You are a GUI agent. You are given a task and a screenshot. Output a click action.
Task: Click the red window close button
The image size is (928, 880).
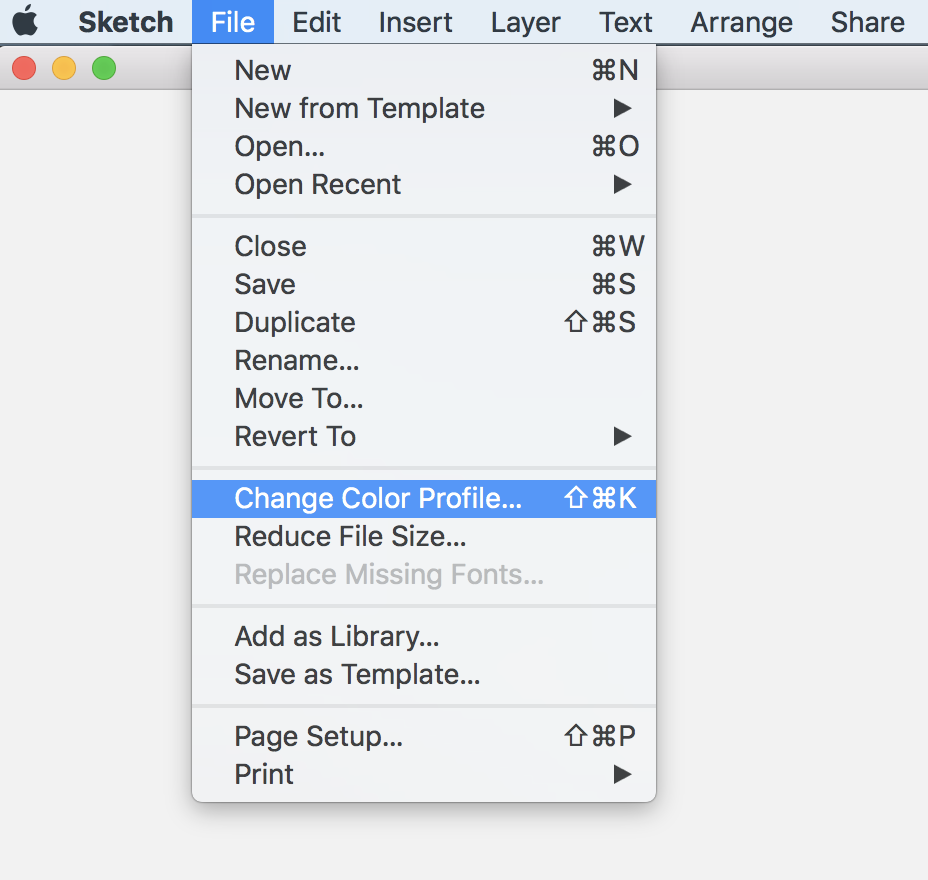click(x=24, y=68)
